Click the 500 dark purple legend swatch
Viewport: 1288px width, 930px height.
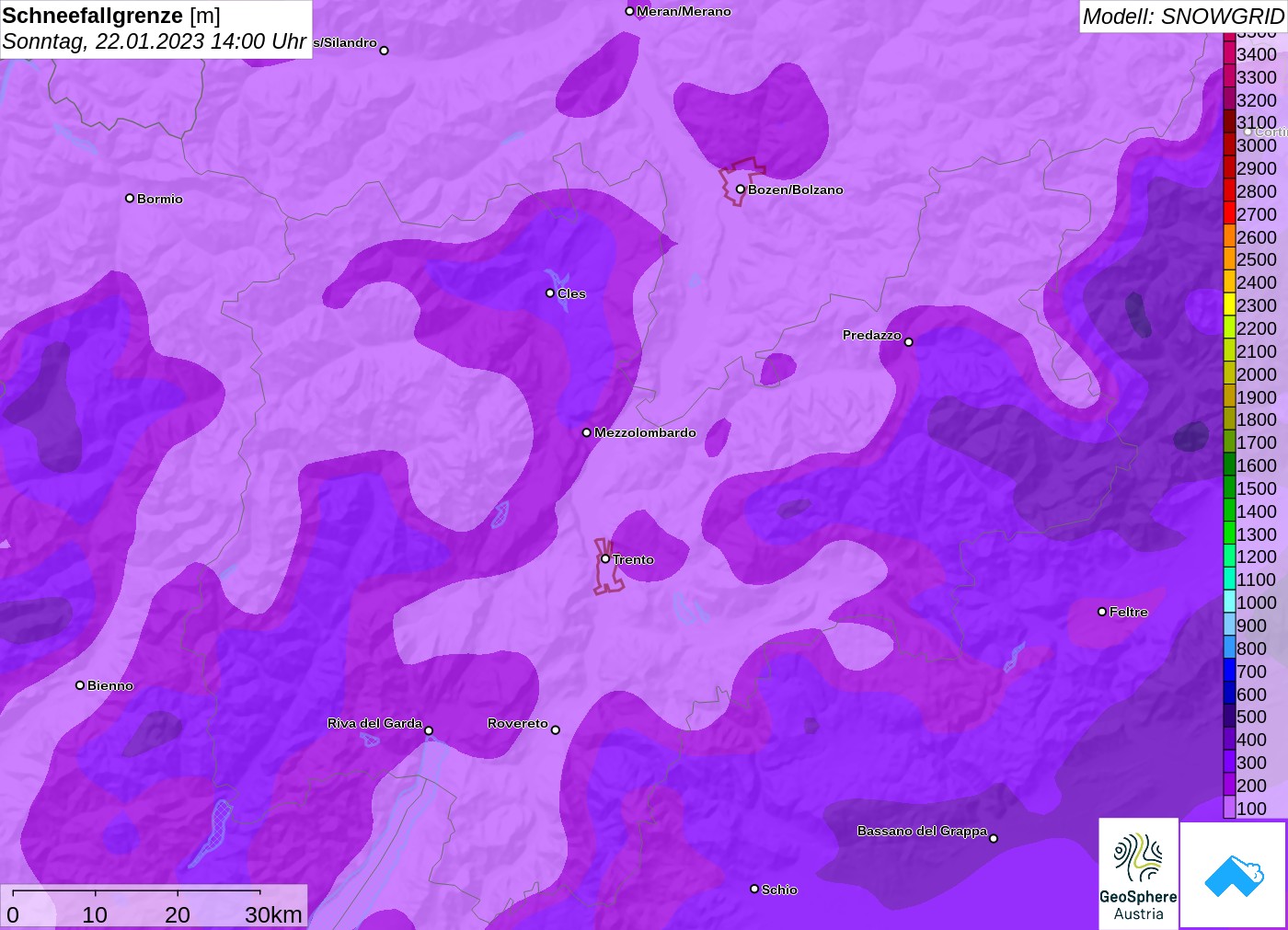tap(1229, 716)
